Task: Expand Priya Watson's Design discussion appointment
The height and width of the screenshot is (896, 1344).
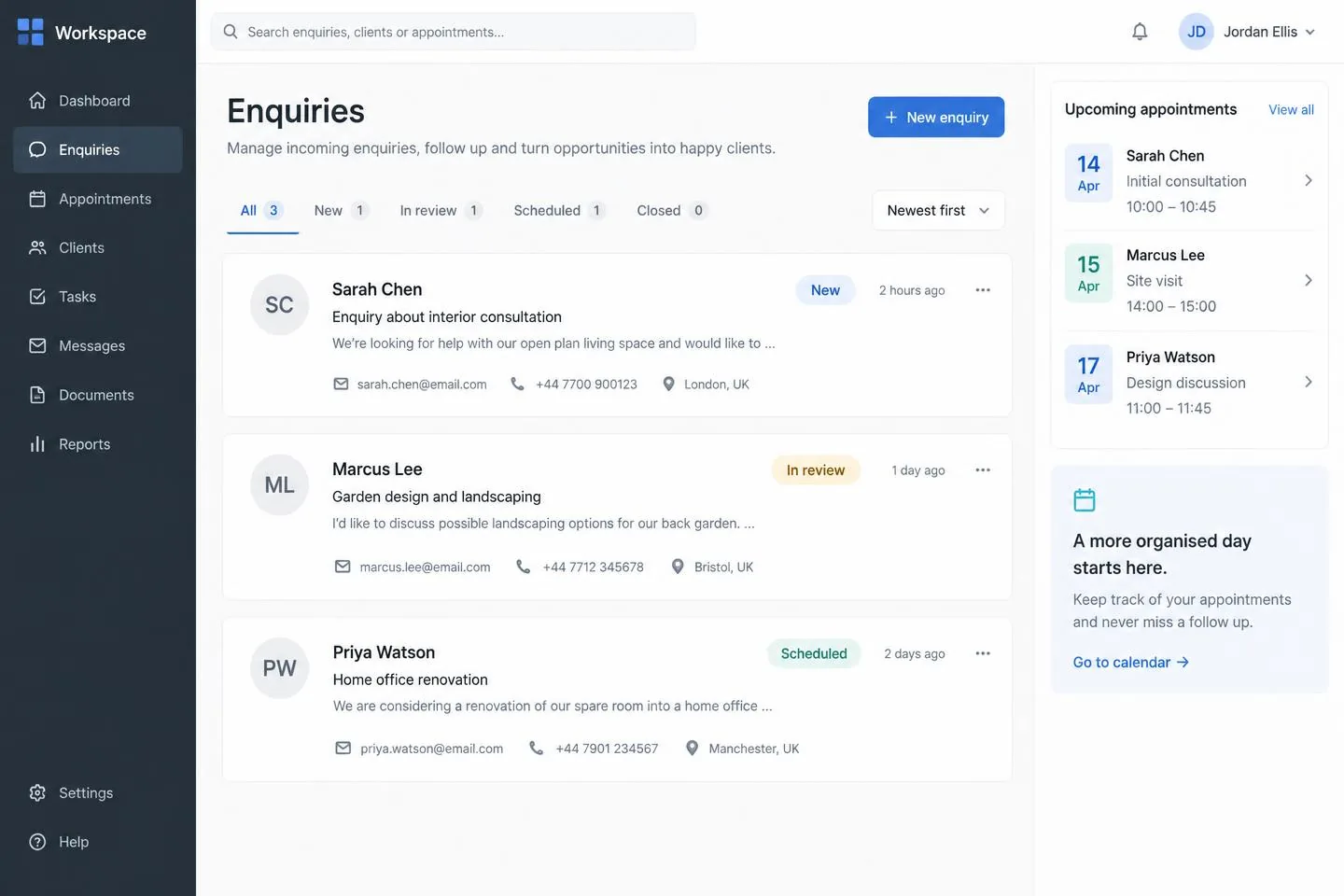Action: pyautogui.click(x=1309, y=382)
